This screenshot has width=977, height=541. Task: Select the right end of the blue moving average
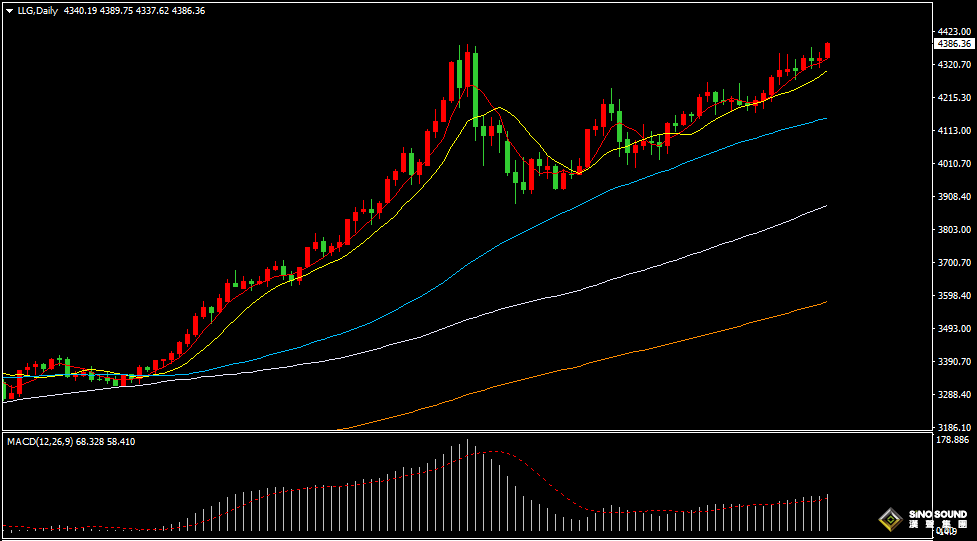[825, 118]
